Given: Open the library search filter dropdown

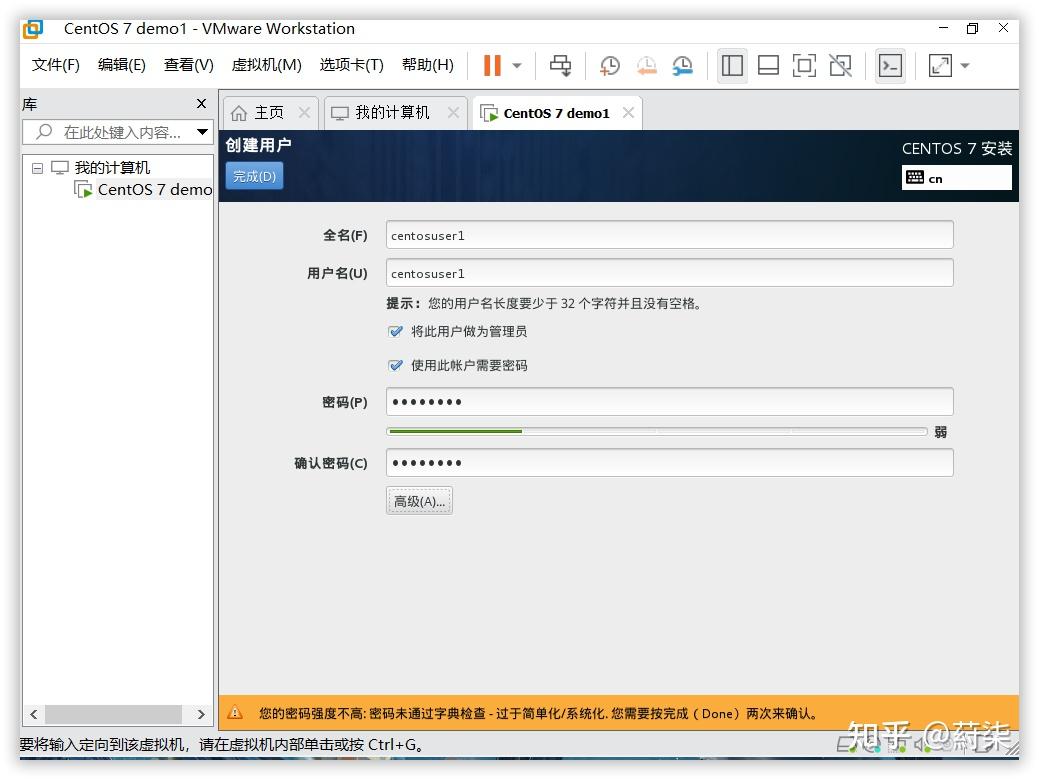Looking at the screenshot, I should pyautogui.click(x=203, y=132).
